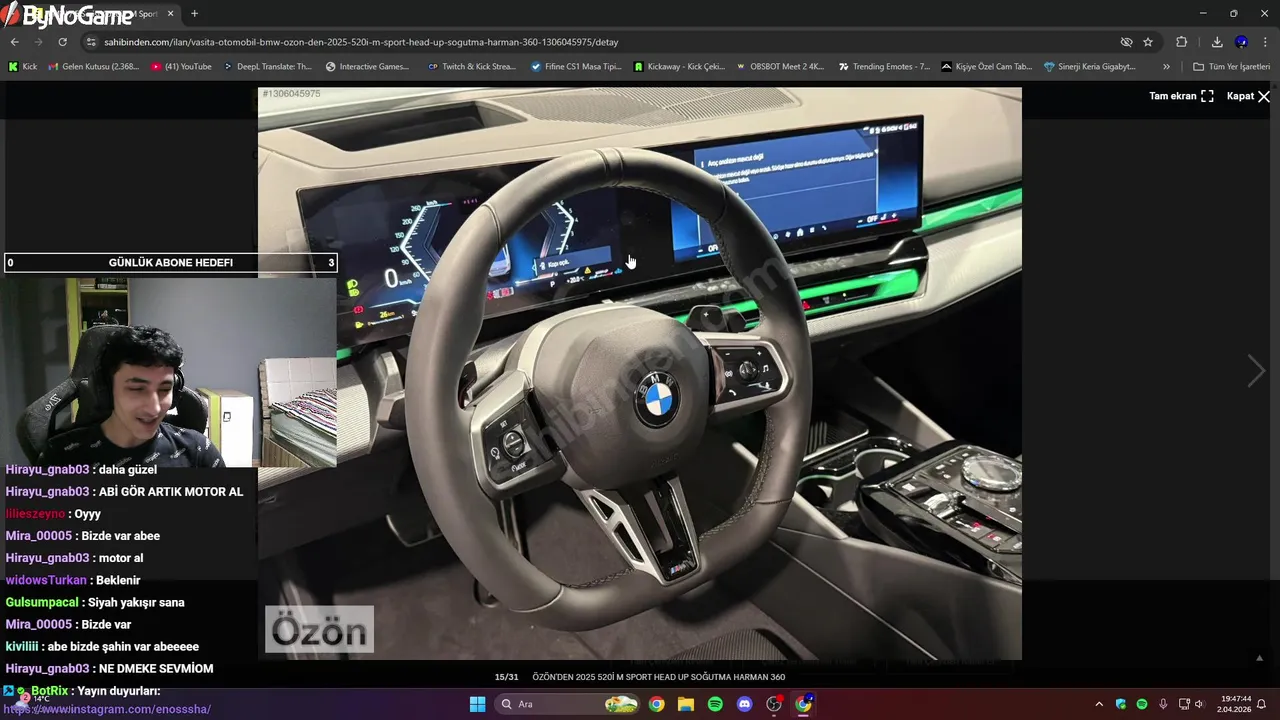
Task: Open the Kickaway bookmark
Action: pyautogui.click(x=679, y=67)
